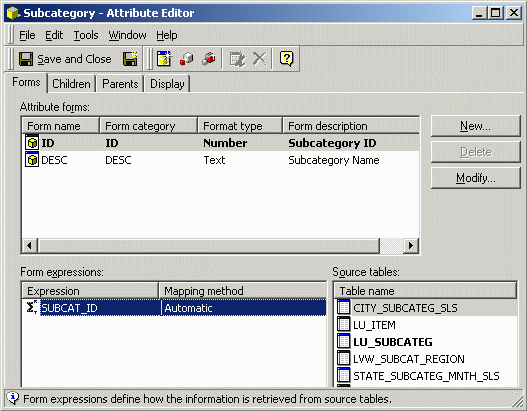
Task: Click the Modify... button
Action: coord(475,178)
